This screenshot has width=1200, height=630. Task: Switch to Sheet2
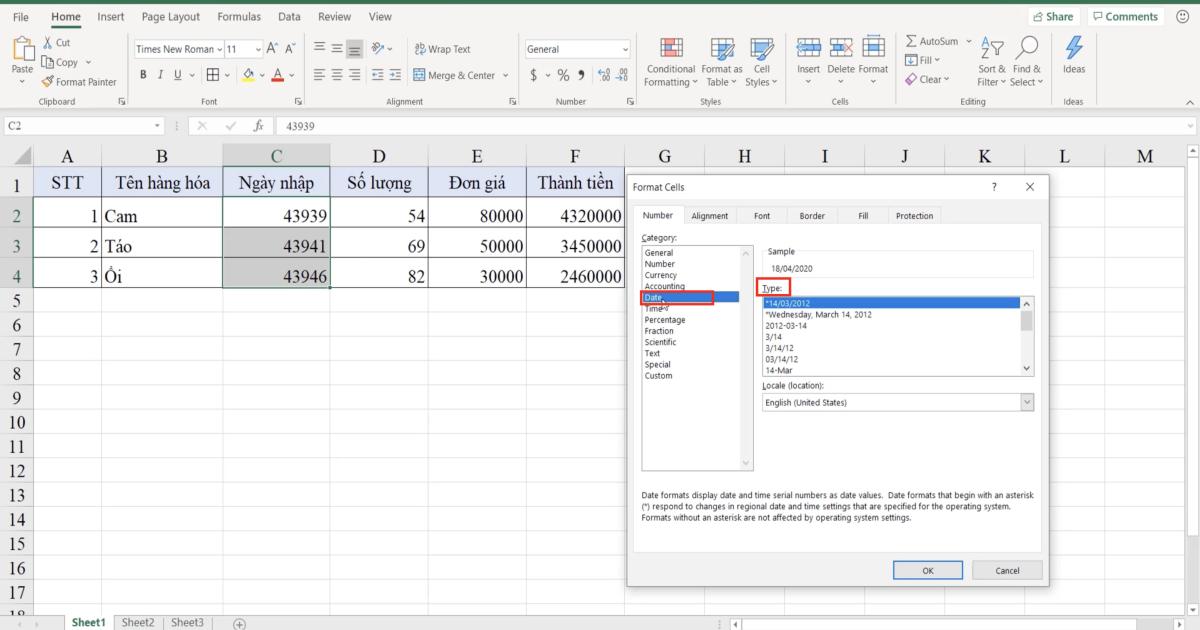pos(138,622)
